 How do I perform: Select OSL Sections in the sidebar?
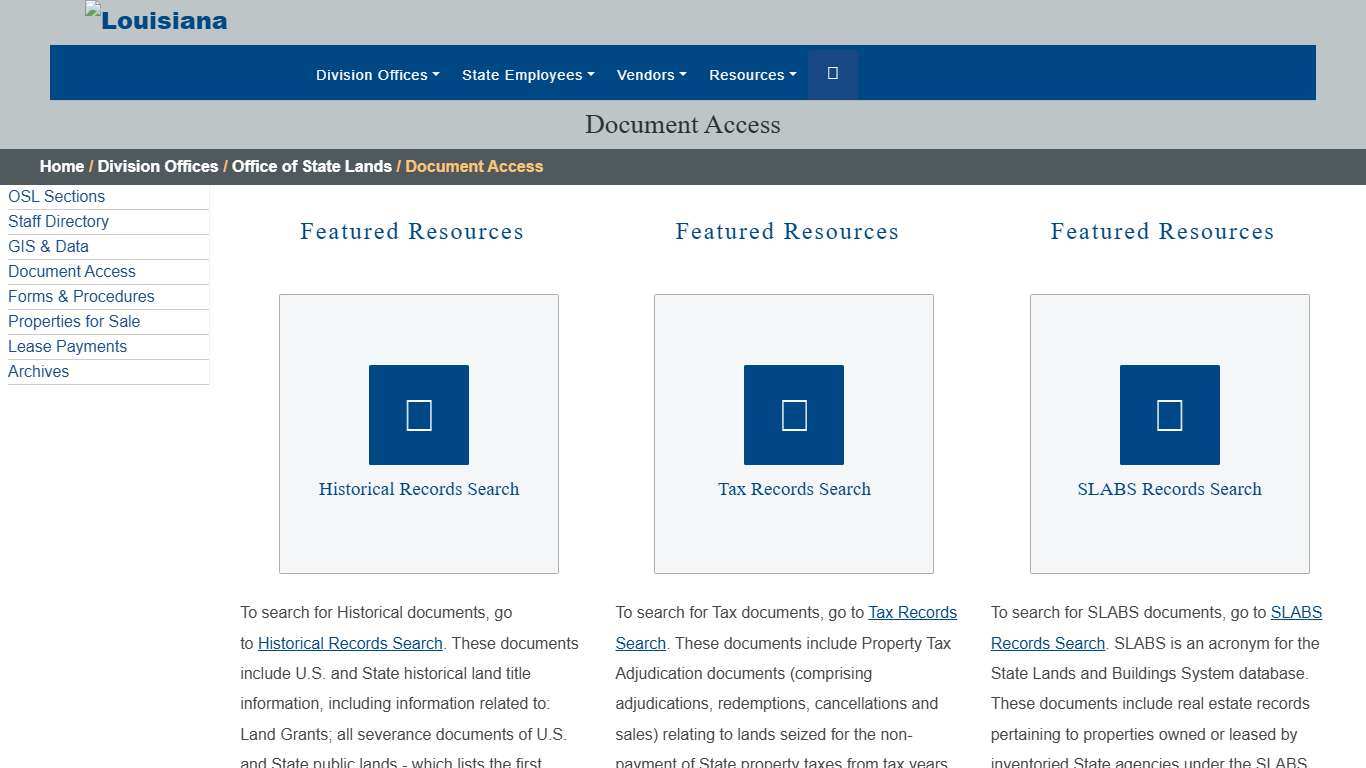coord(56,196)
